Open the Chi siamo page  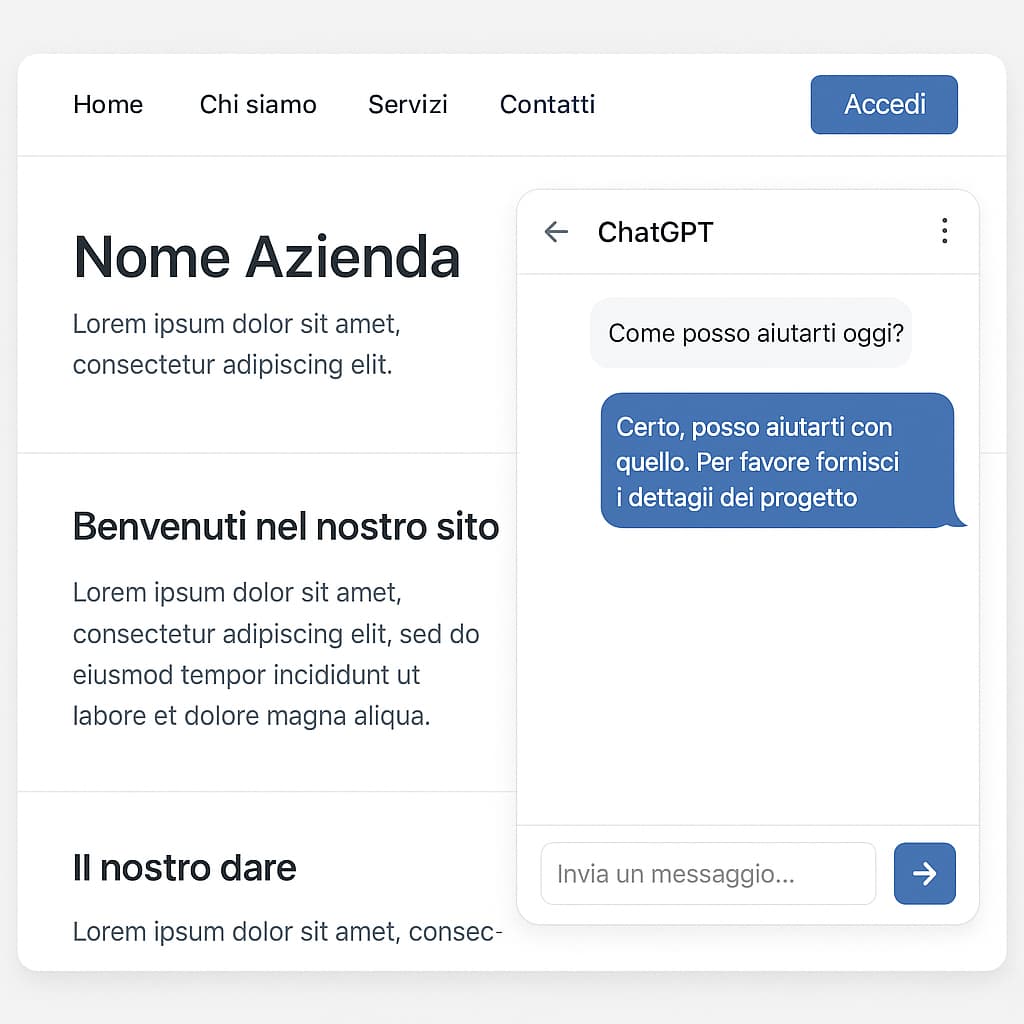pos(258,104)
